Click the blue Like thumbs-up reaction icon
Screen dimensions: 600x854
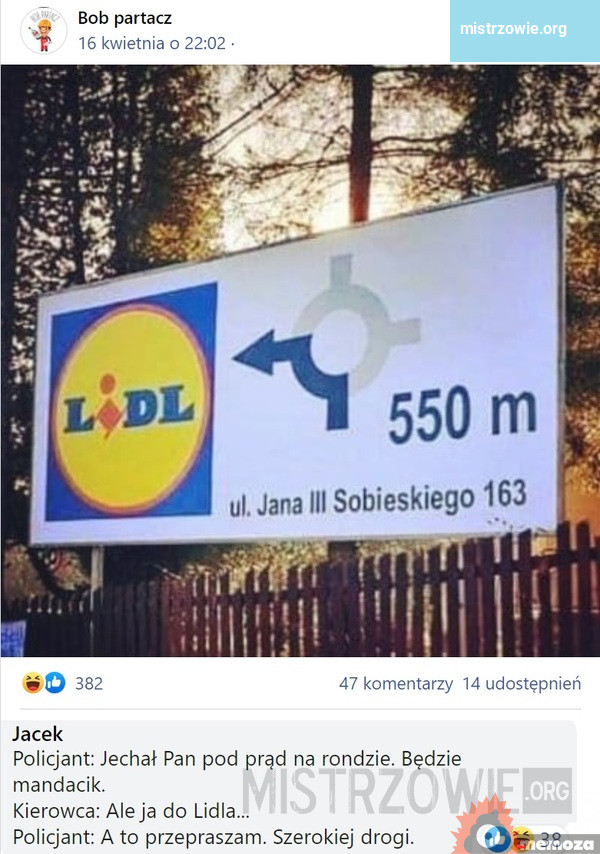pyautogui.click(x=54, y=682)
